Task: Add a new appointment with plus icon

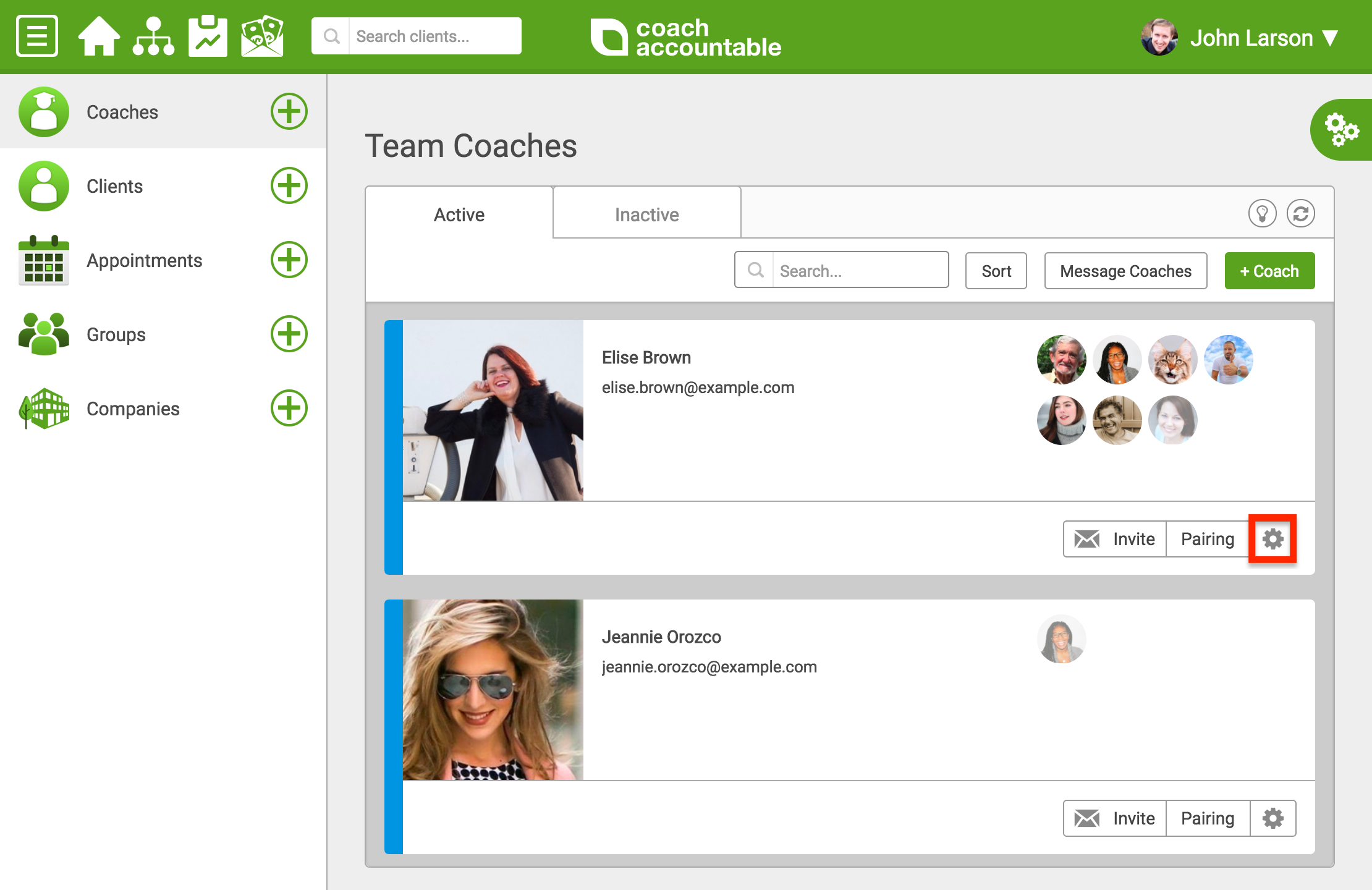Action: point(289,260)
